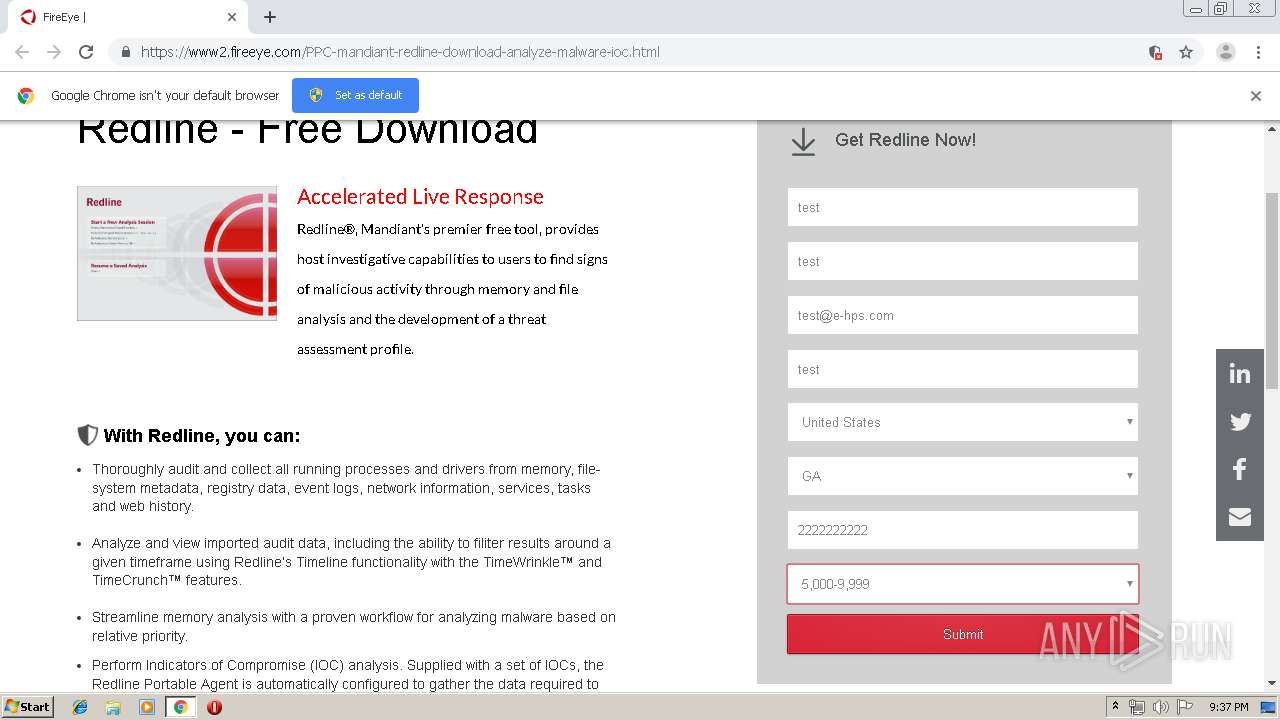The height and width of the screenshot is (720, 1280).
Task: Click the Facebook share icon
Action: click(1240, 469)
